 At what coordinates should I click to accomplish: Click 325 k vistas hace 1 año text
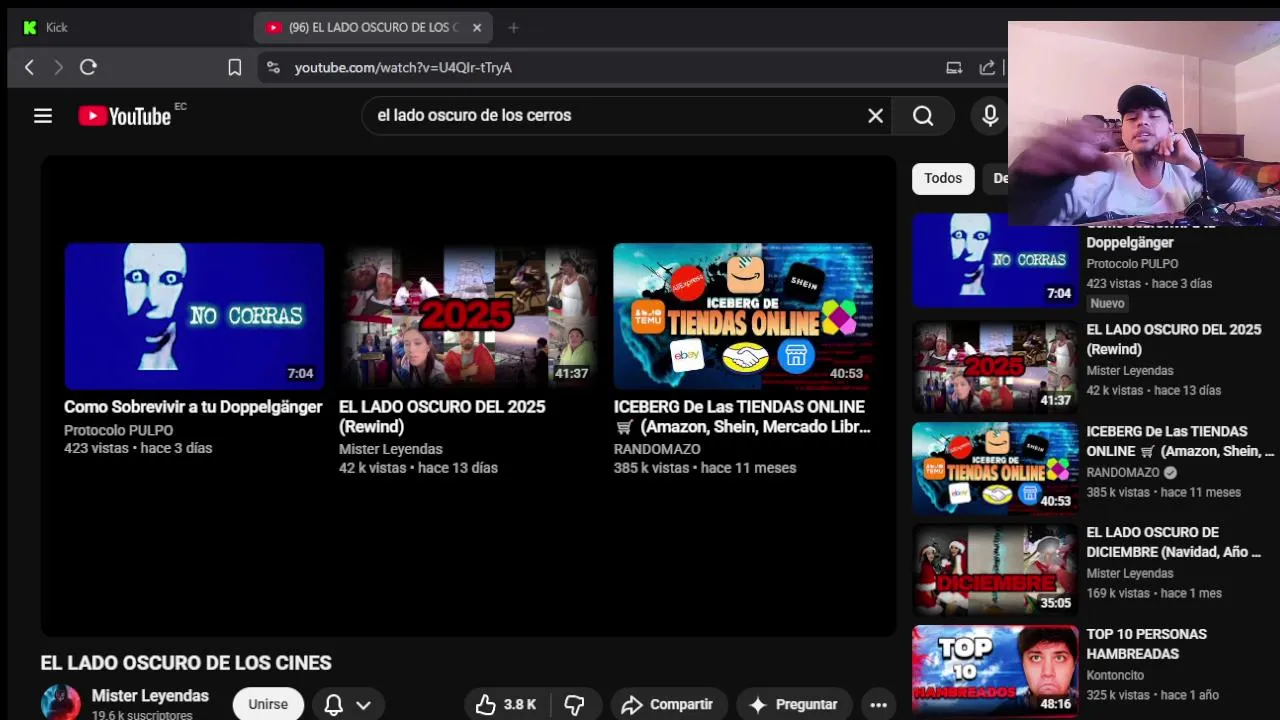click(1153, 695)
